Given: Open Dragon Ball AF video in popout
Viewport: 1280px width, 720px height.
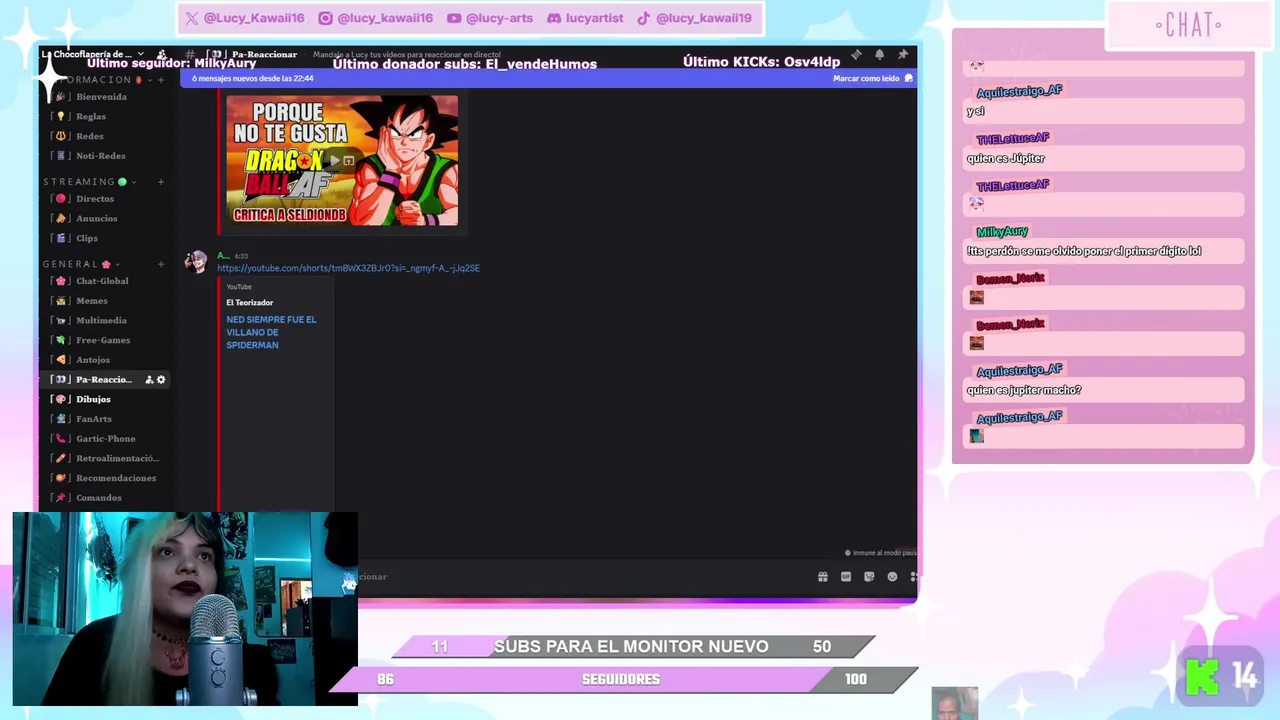Looking at the screenshot, I should click(x=349, y=160).
